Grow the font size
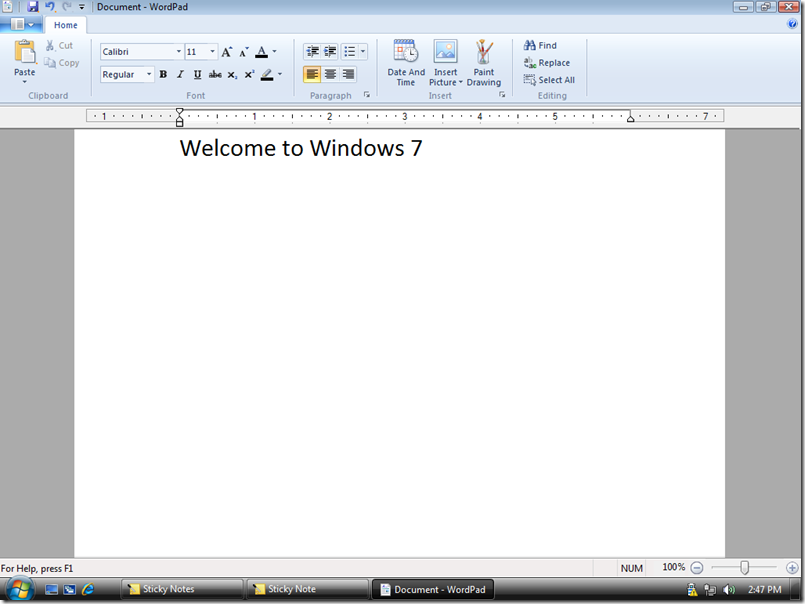Viewport: 805px width, 604px height. pos(226,51)
